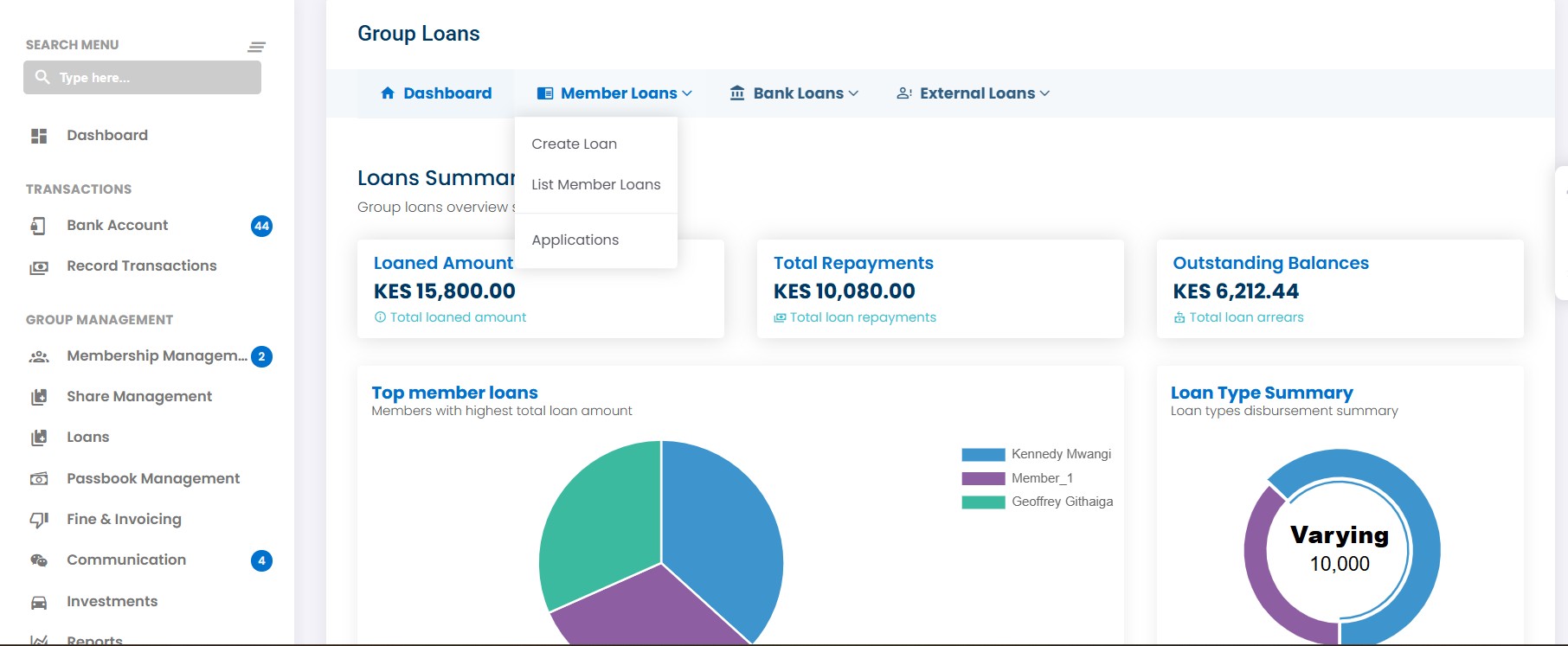The width and height of the screenshot is (1568, 646).
Task: Open Share Management sidebar link
Action: click(139, 397)
